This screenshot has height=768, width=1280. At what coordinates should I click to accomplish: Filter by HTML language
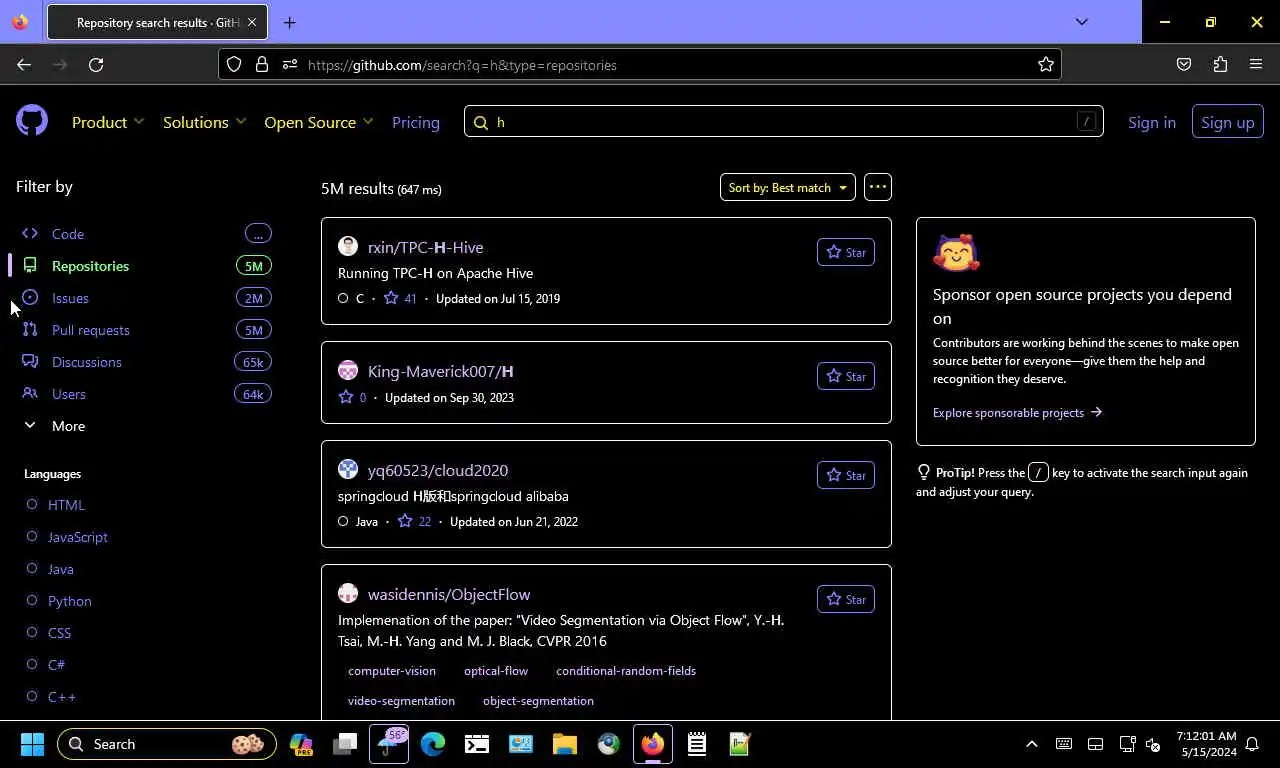66,505
